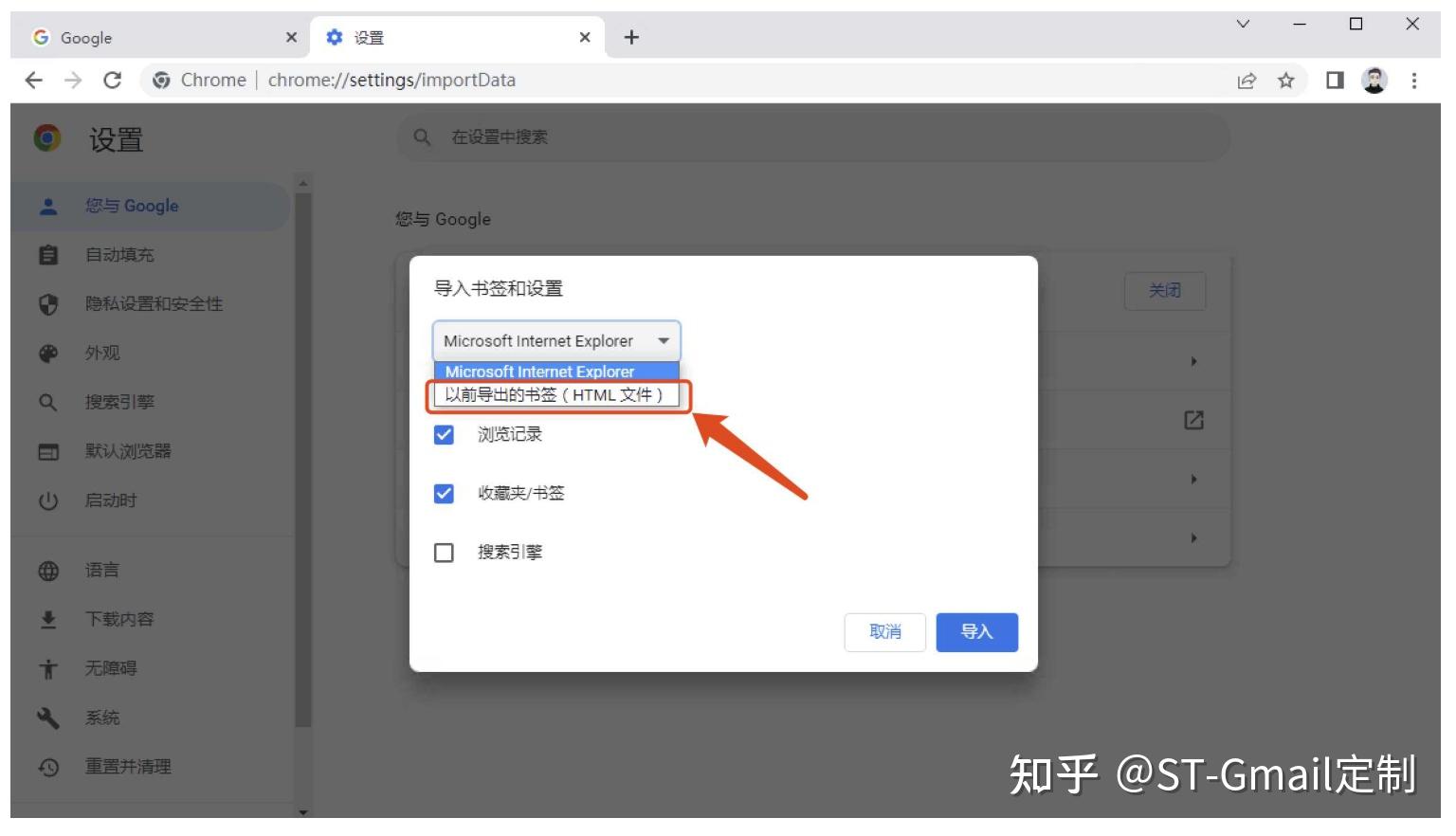Click the settings search magnifier icon

pos(423,138)
